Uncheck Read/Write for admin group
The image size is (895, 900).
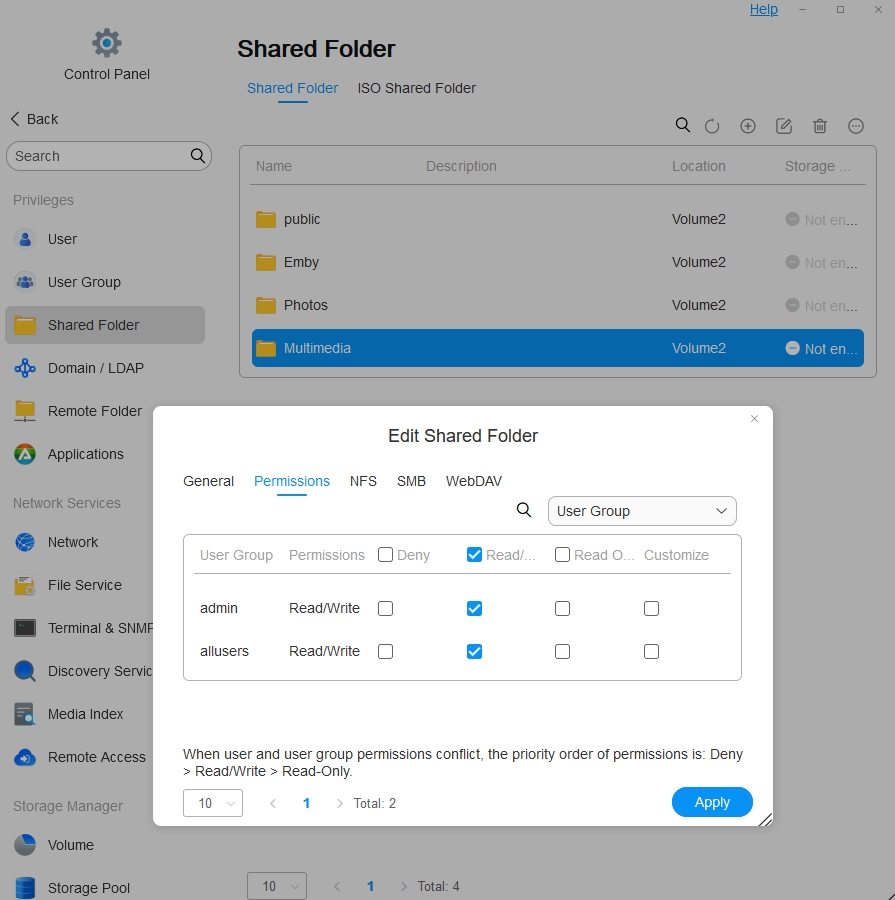click(474, 608)
